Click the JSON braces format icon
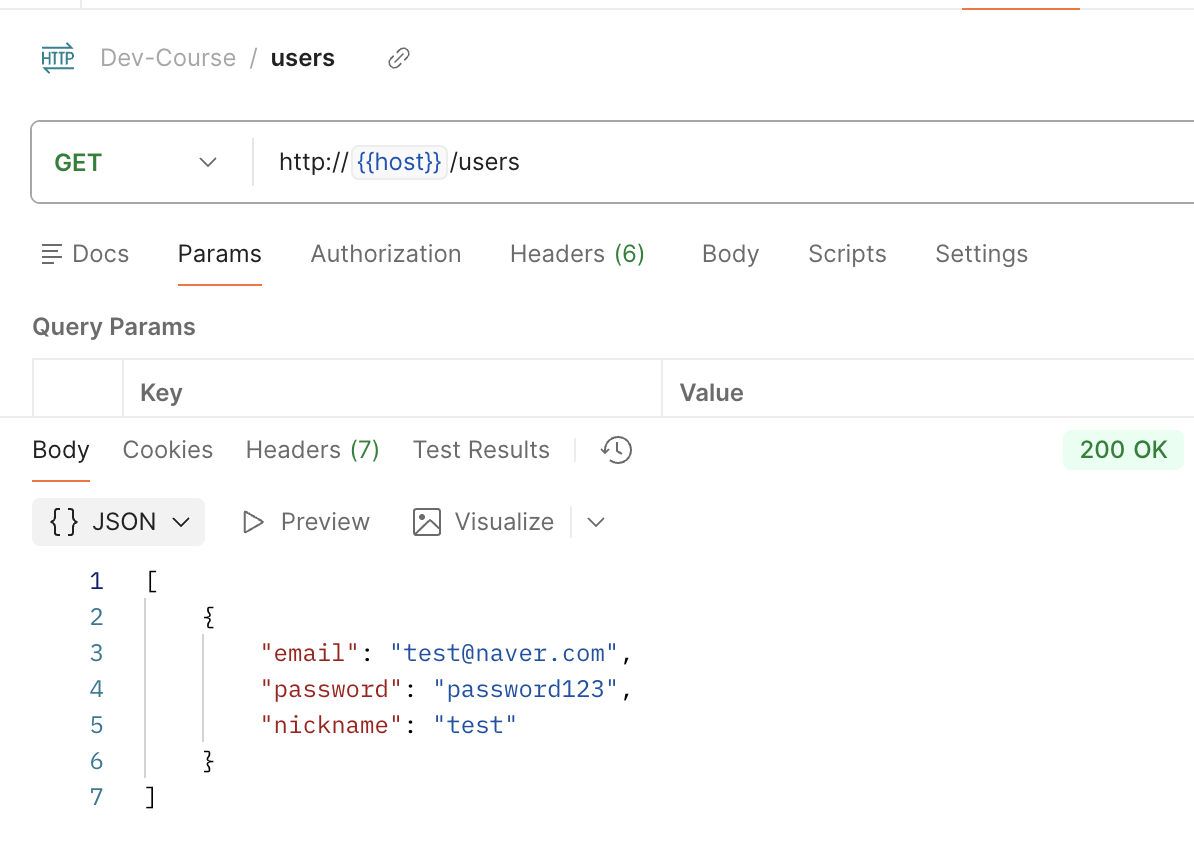Image resolution: width=1194 pixels, height=850 pixels. click(64, 522)
